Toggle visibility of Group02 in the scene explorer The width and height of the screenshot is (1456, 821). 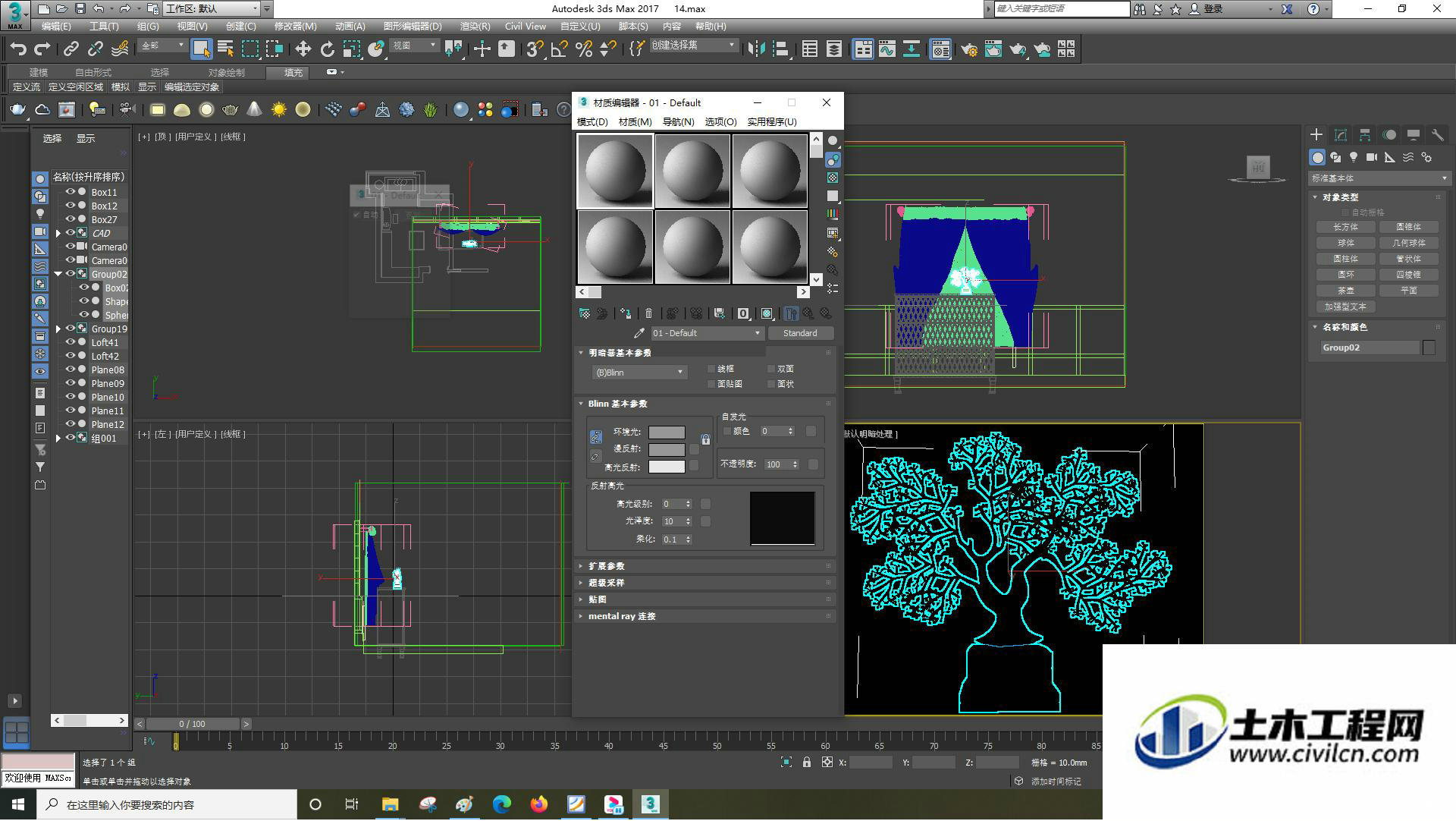pos(70,274)
